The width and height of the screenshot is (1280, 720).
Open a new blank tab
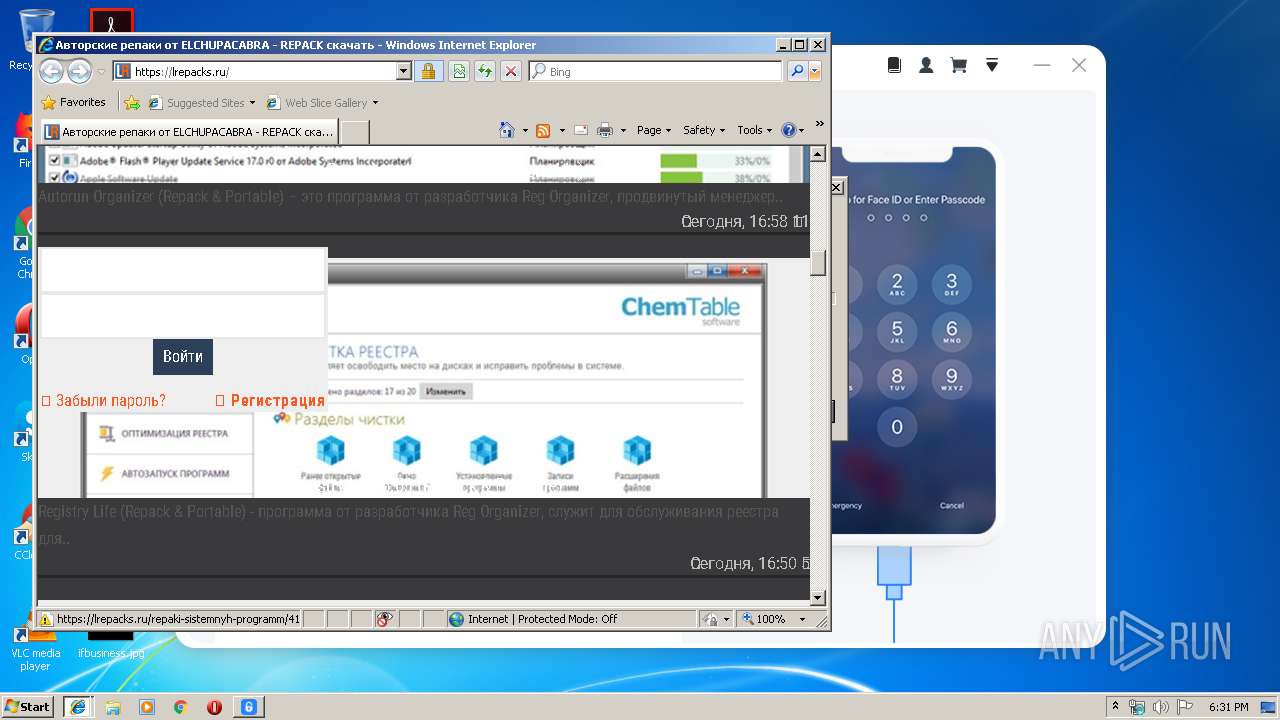point(355,132)
